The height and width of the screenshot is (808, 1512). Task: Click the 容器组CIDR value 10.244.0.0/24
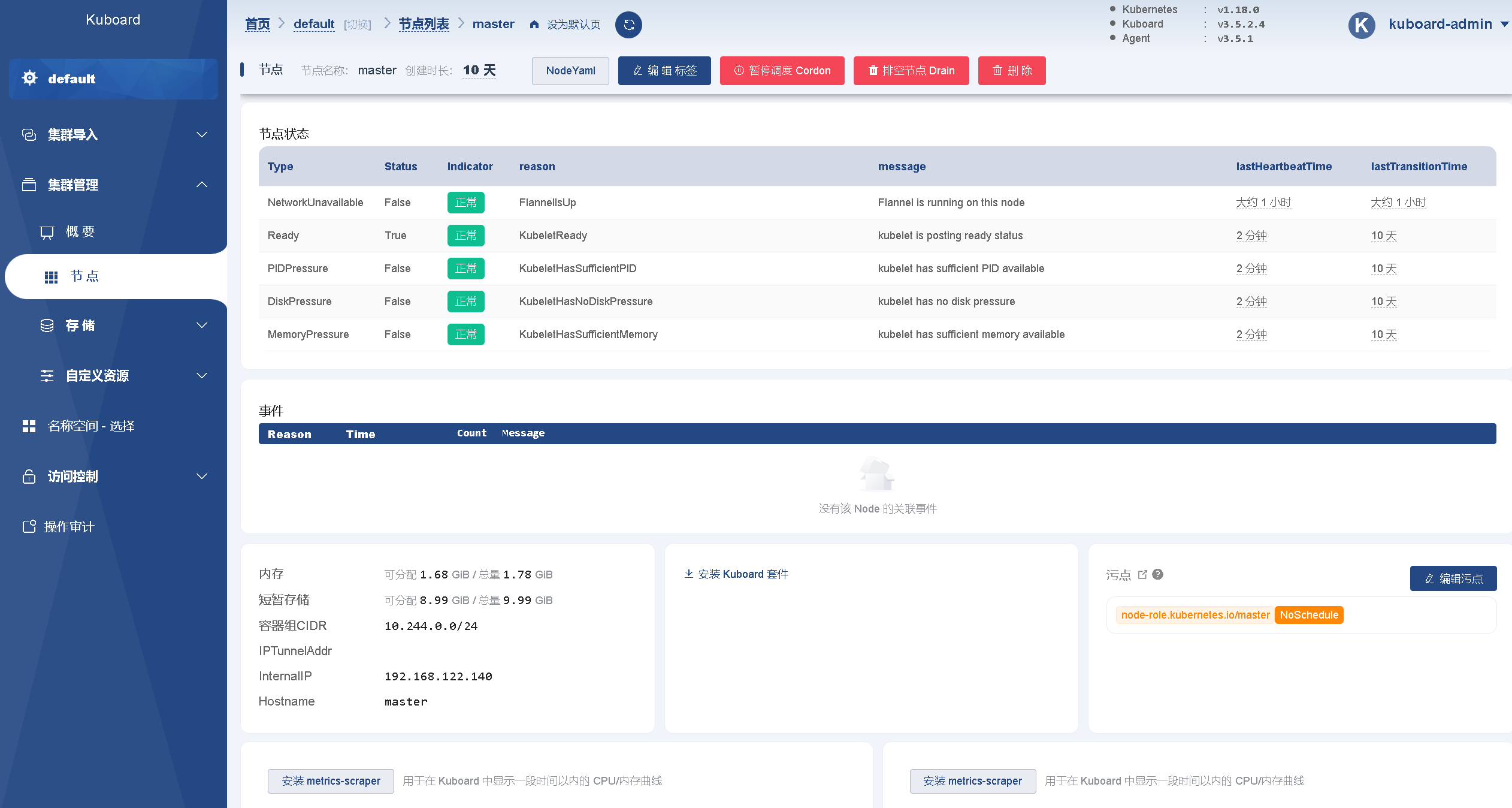click(431, 626)
